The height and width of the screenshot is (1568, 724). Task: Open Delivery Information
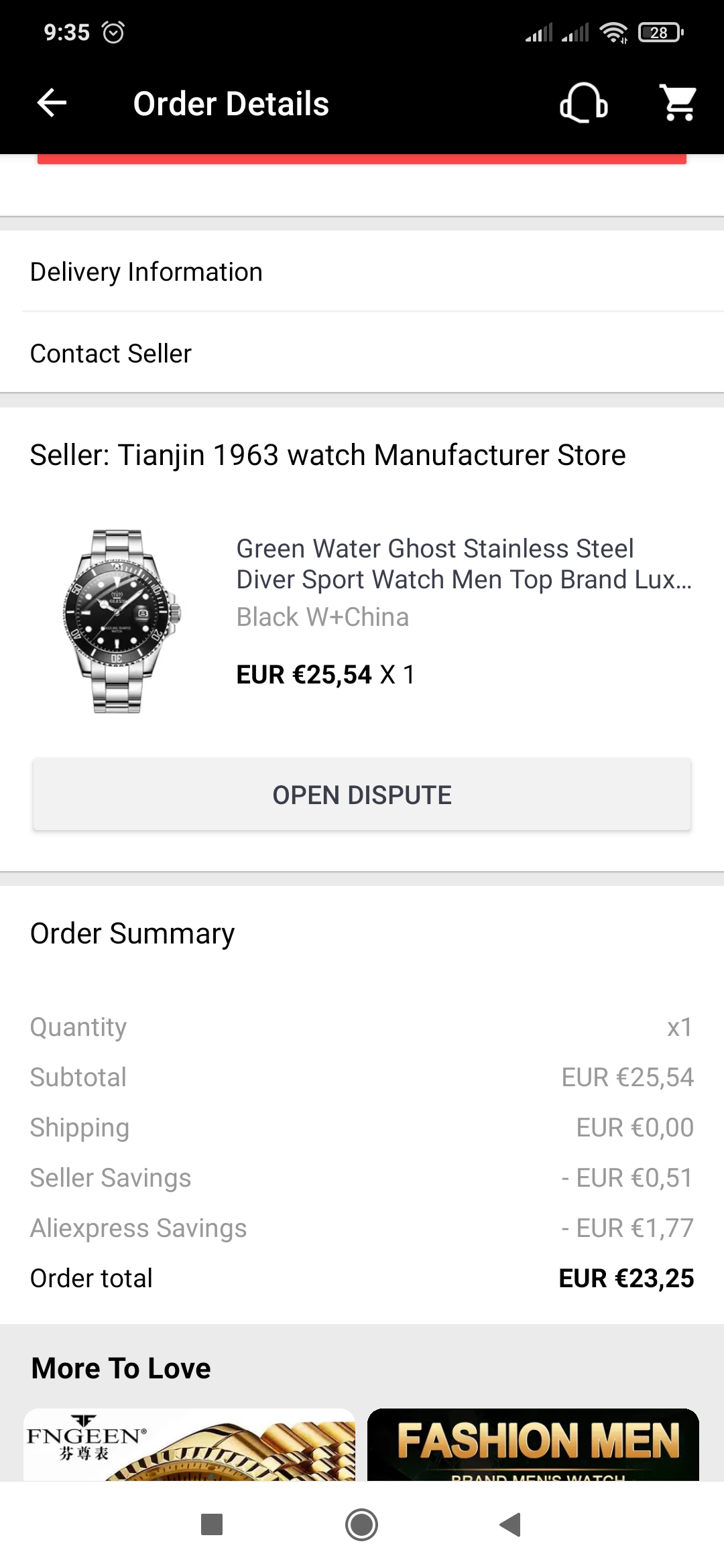click(x=146, y=272)
